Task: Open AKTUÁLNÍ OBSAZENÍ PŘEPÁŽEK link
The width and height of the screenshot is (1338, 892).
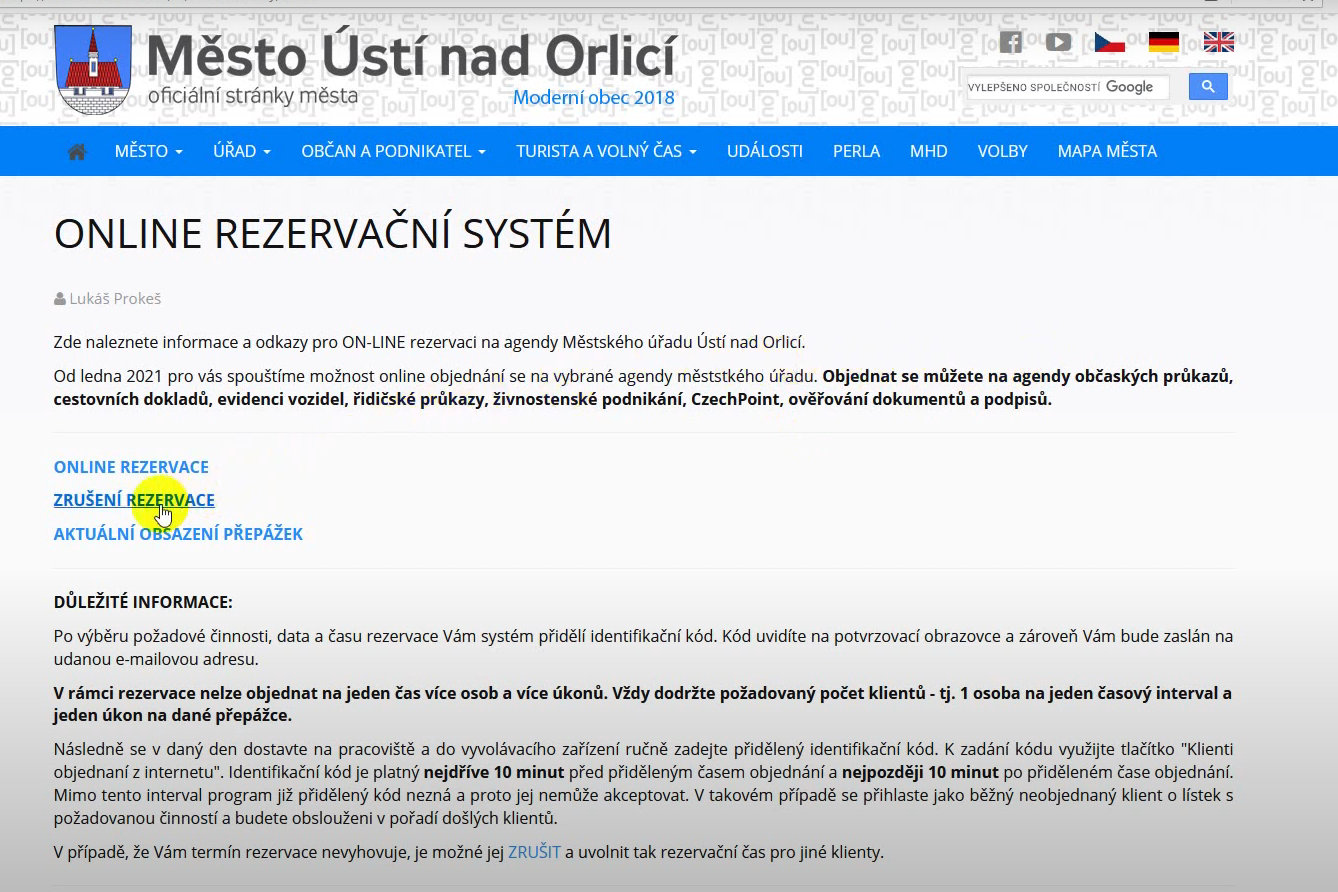Action: pyautogui.click(x=178, y=534)
